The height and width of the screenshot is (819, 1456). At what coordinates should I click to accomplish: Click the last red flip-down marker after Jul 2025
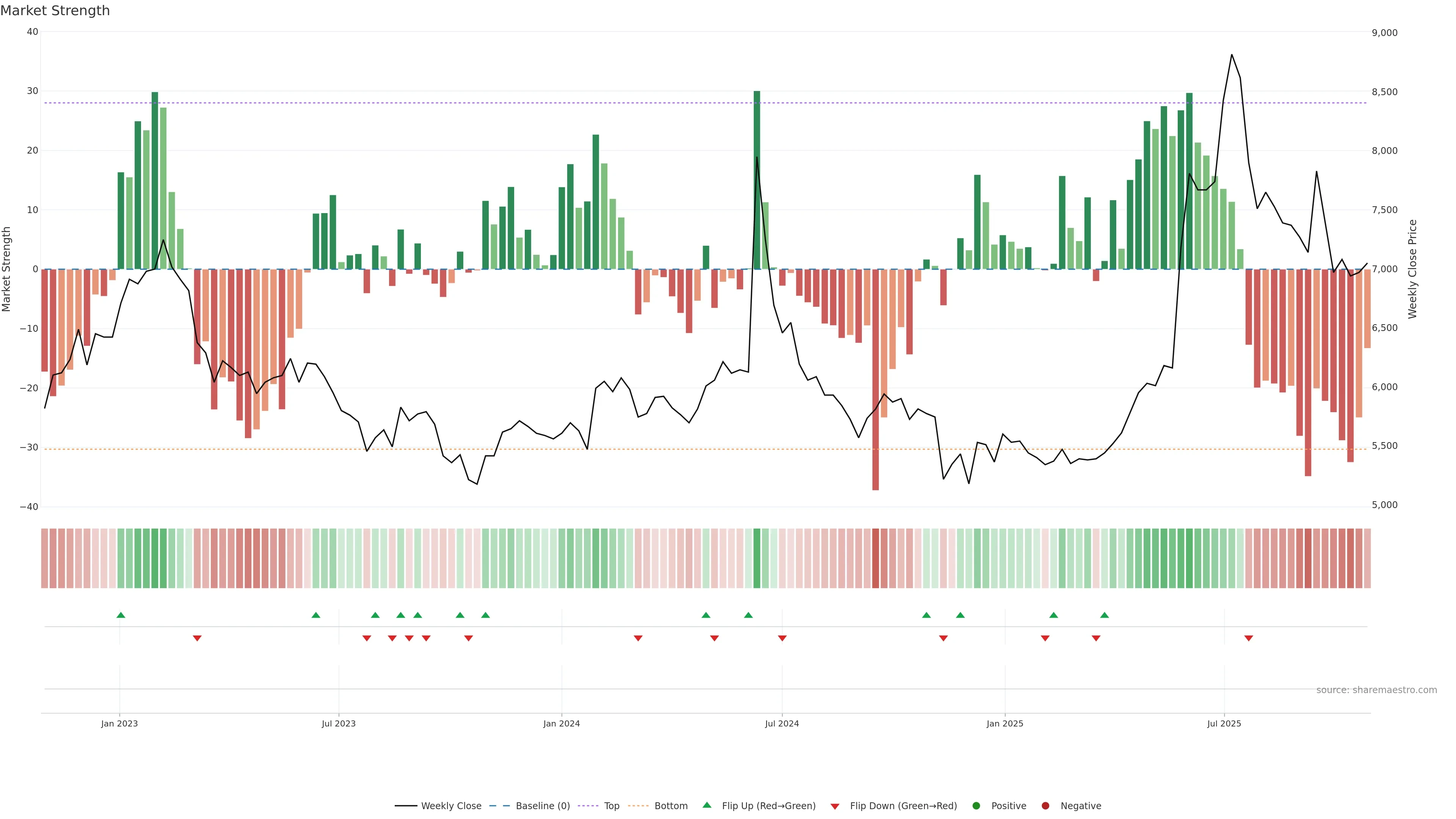(1249, 638)
